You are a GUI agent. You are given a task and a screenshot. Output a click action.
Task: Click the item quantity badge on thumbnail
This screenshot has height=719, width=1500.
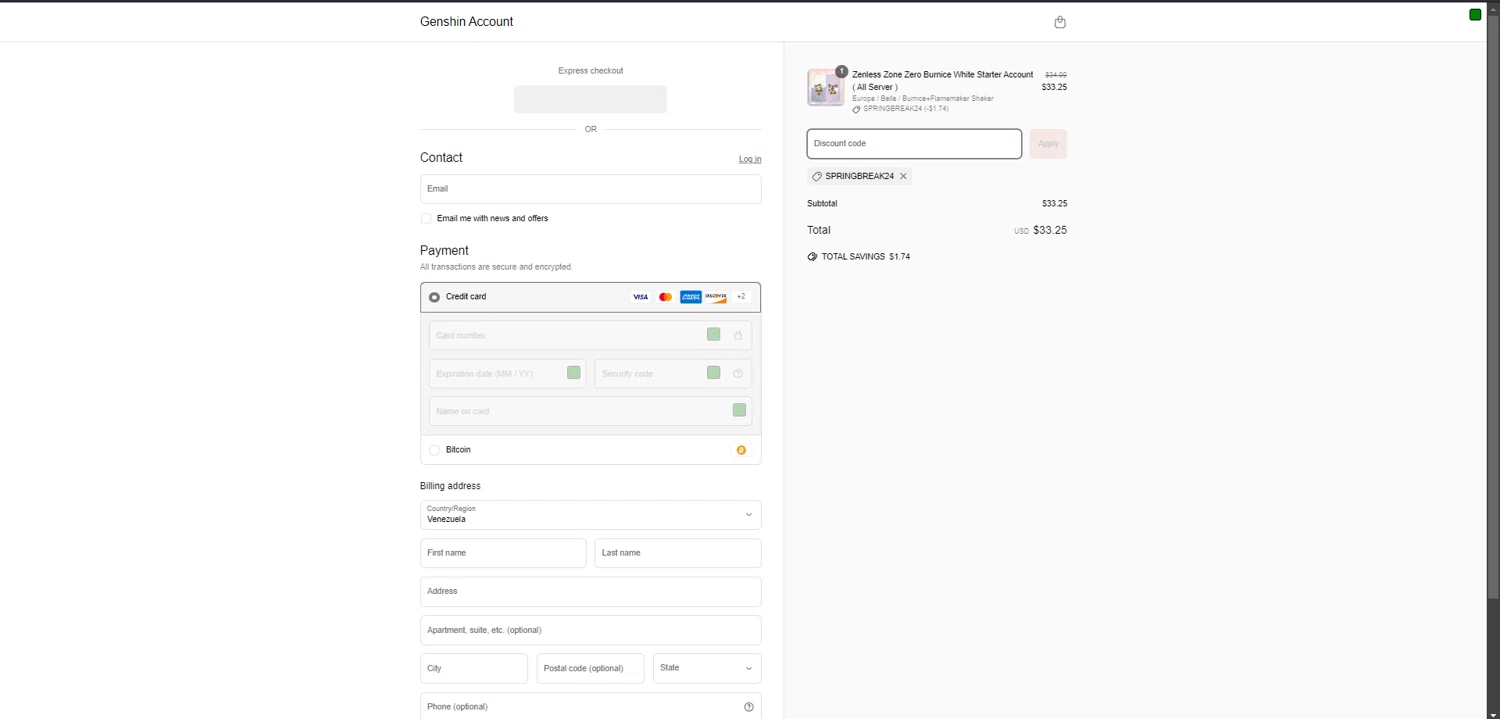coord(842,71)
